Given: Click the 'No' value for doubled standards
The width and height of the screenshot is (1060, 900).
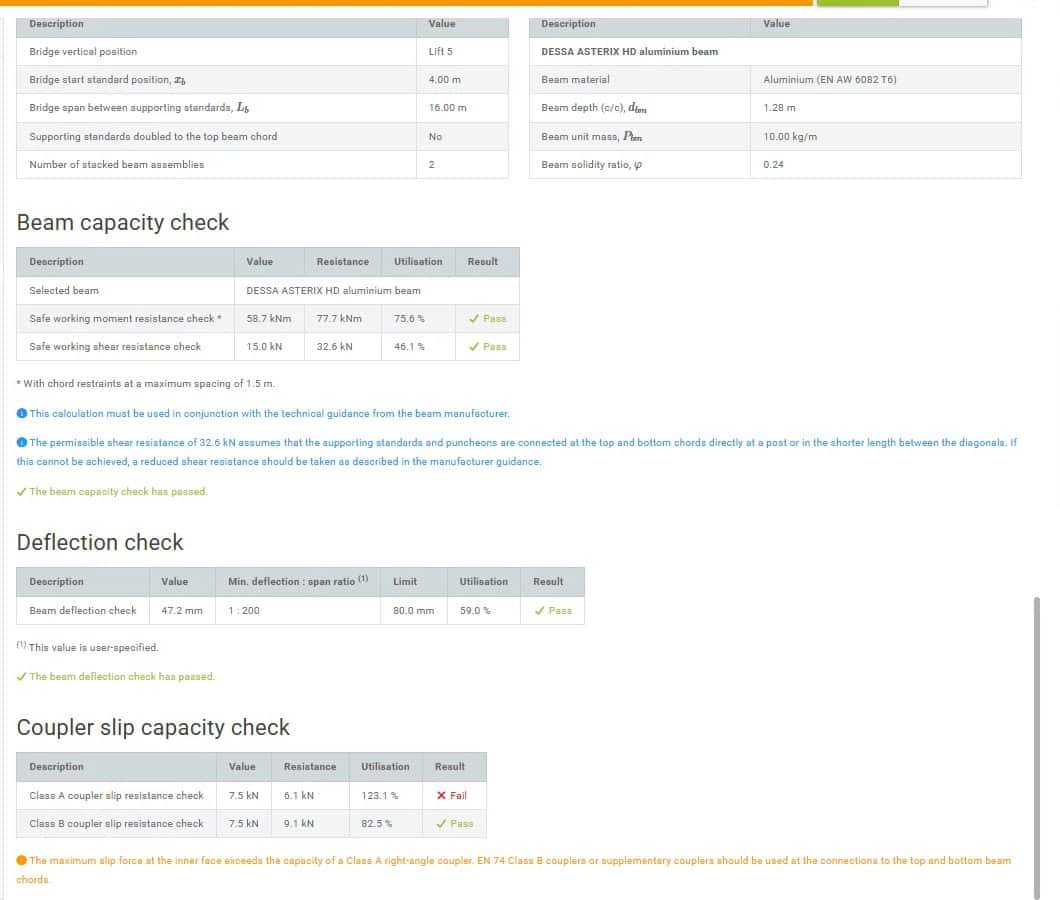Looking at the screenshot, I should tap(435, 137).
